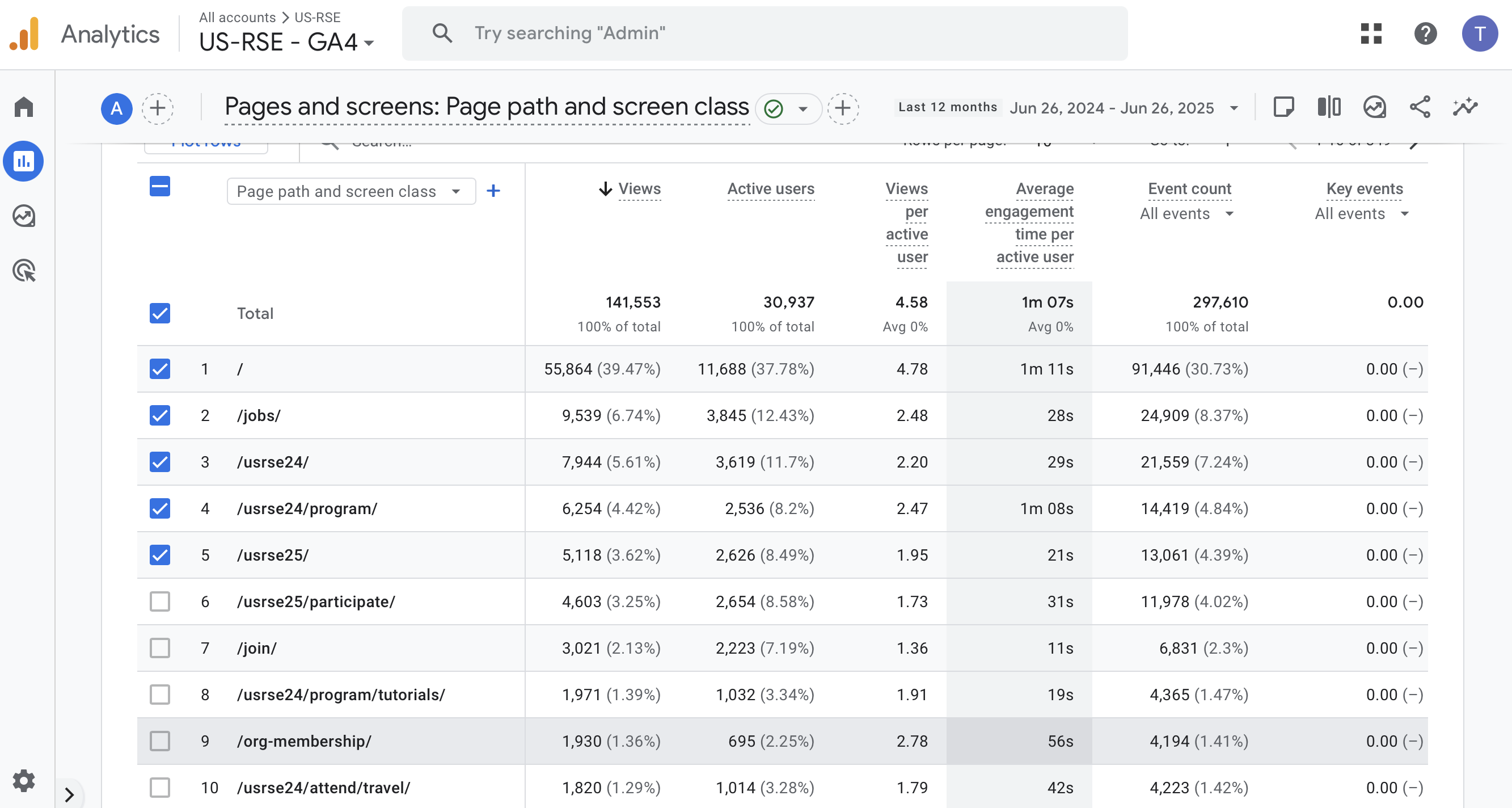
Task: Check the /org-membership/ row checkbox
Action: [x=160, y=741]
